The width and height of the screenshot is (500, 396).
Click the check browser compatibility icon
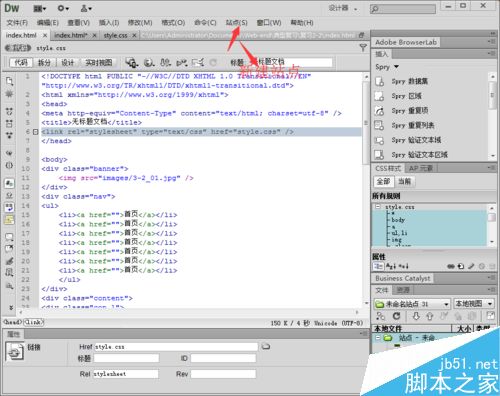pyautogui.click(x=198, y=62)
